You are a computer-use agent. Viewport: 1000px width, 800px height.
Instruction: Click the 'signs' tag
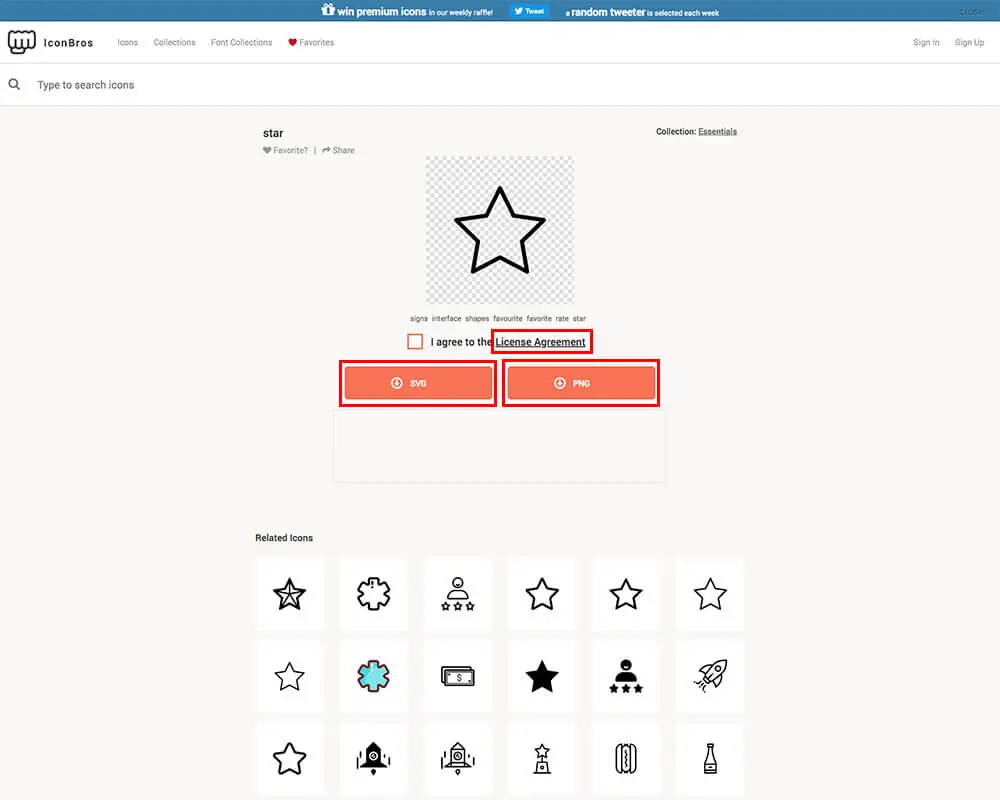coord(419,318)
